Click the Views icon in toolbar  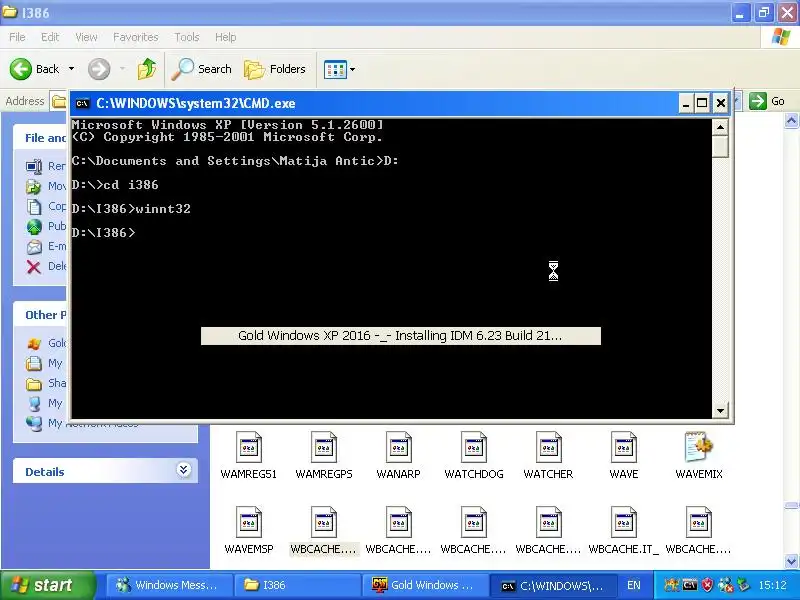(x=335, y=69)
